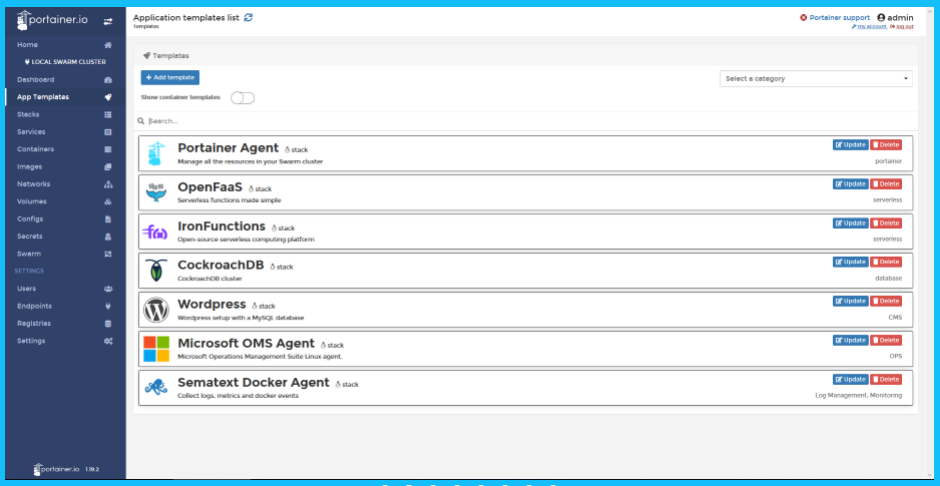Click the Swarm icon in sidebar
Screen dimensions: 940x486
click(x=108, y=253)
